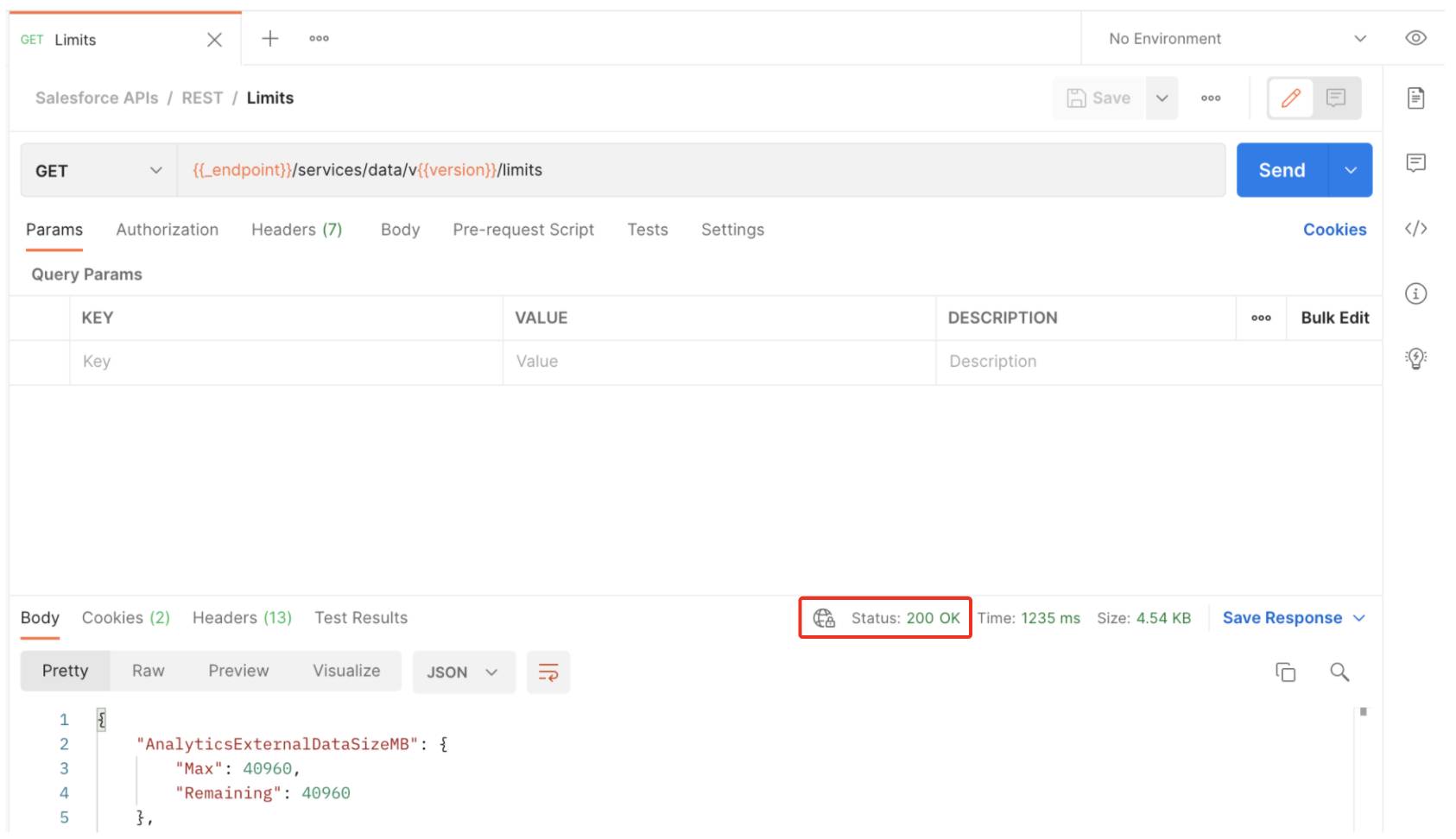
Task: Click the request URL field
Action: point(701,170)
